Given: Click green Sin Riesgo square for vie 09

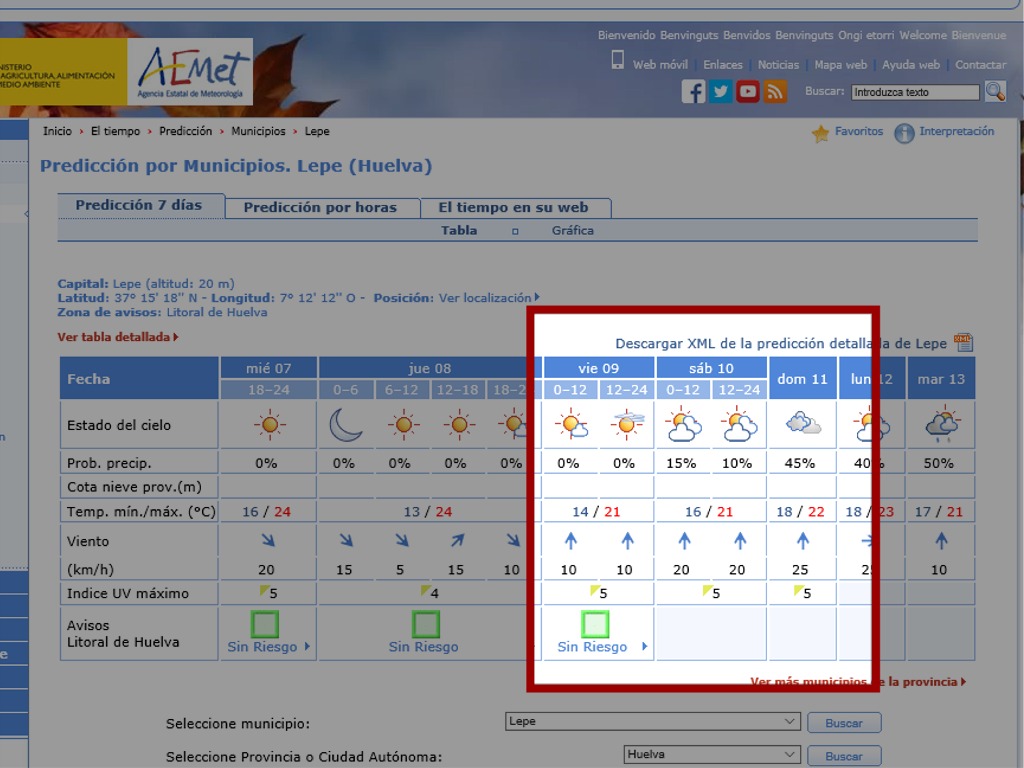Looking at the screenshot, I should click(595, 624).
